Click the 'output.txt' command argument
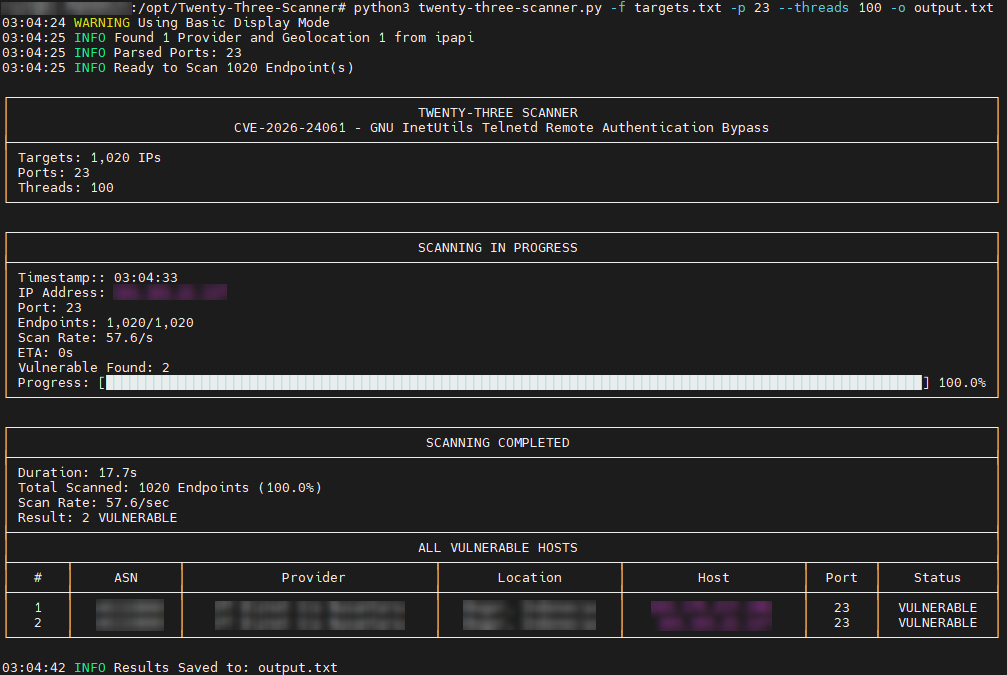The height and width of the screenshot is (675, 1007). (x=954, y=8)
